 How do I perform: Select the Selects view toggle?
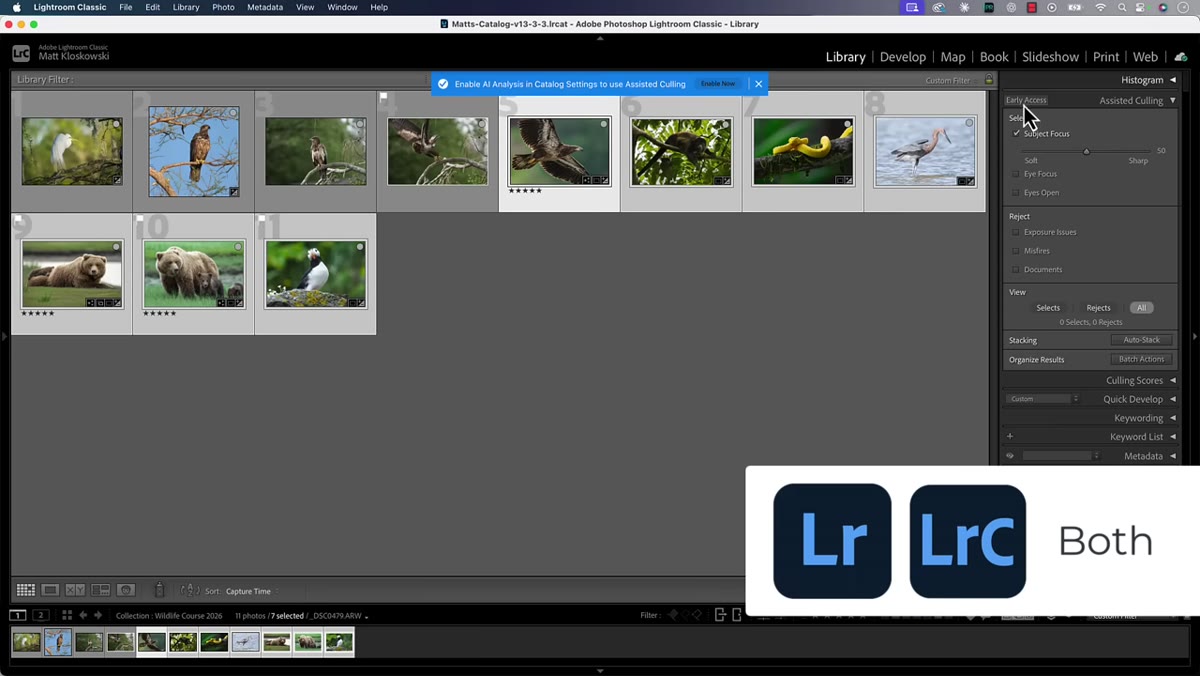click(x=1048, y=308)
